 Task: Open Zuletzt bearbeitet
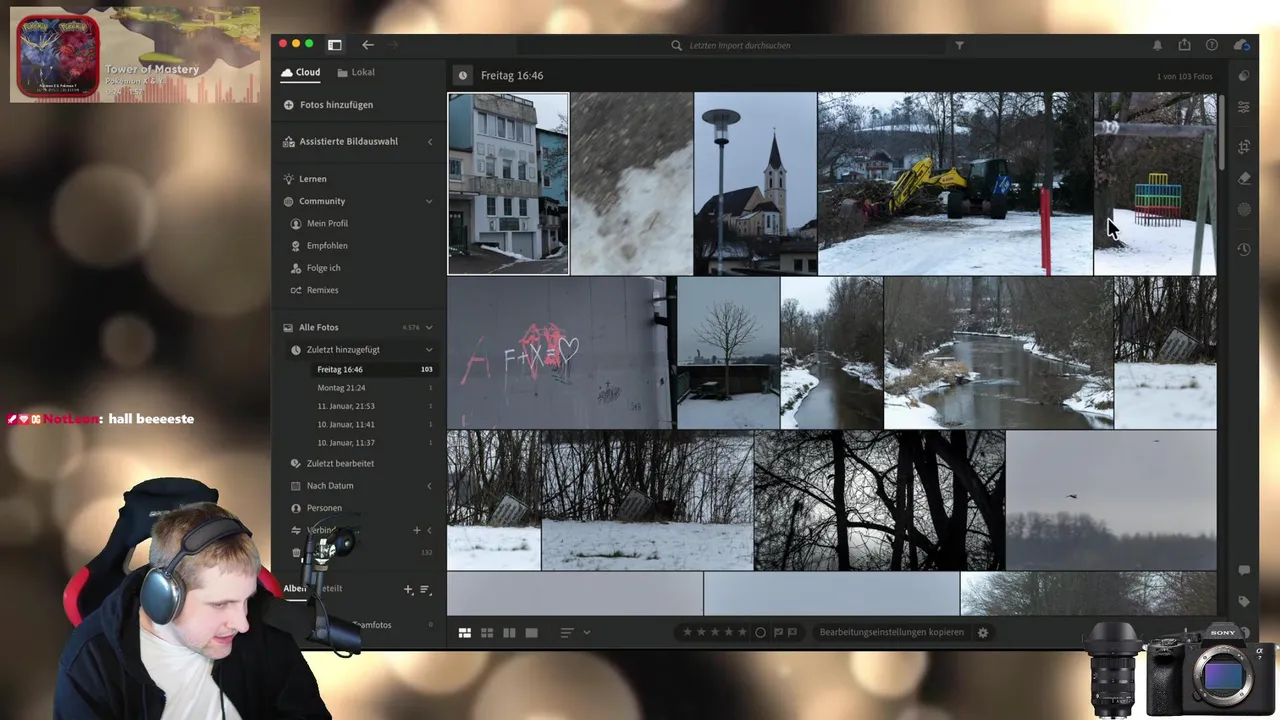click(x=340, y=463)
